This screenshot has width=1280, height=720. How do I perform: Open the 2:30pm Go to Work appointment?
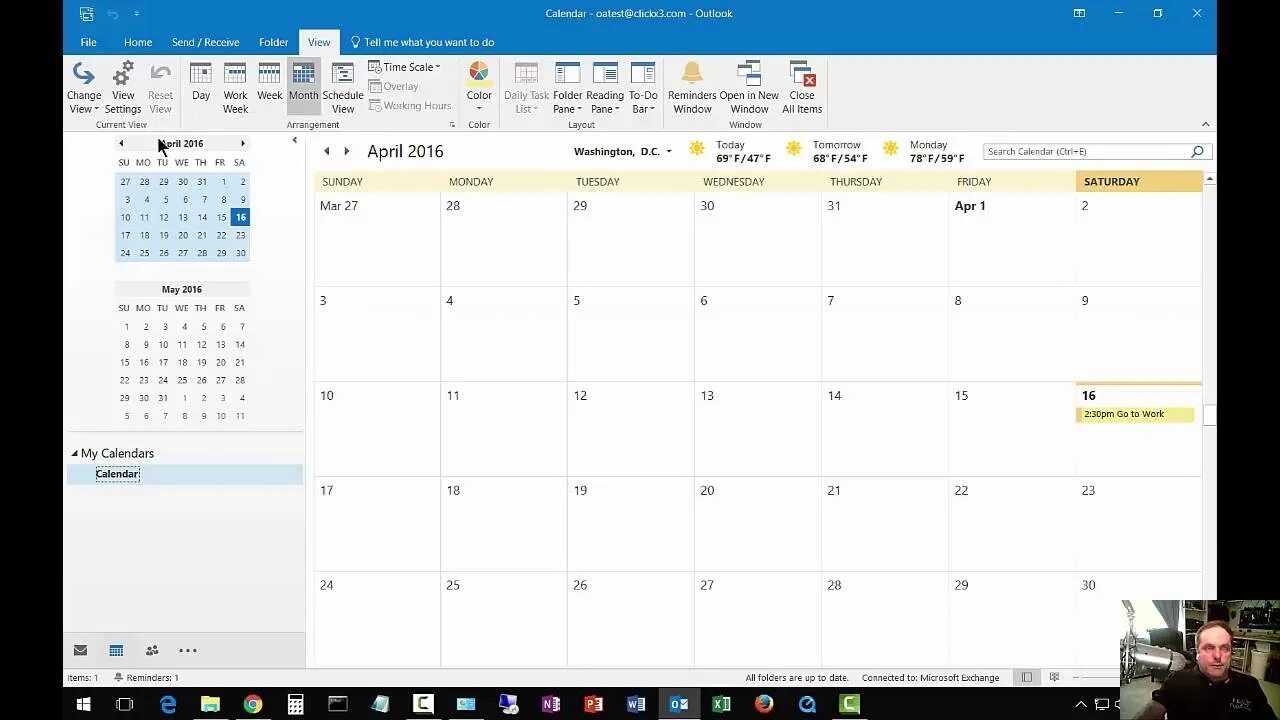click(x=1135, y=414)
